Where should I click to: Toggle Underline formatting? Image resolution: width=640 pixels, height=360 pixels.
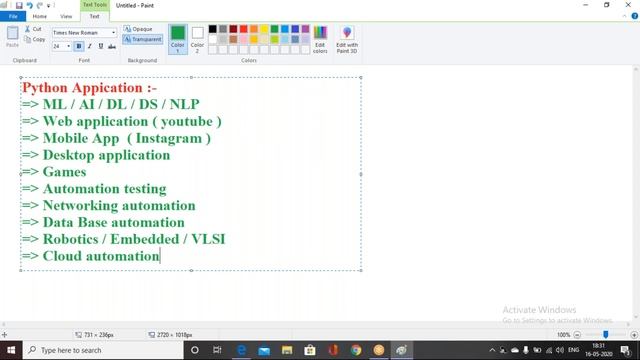pyautogui.click(x=101, y=47)
